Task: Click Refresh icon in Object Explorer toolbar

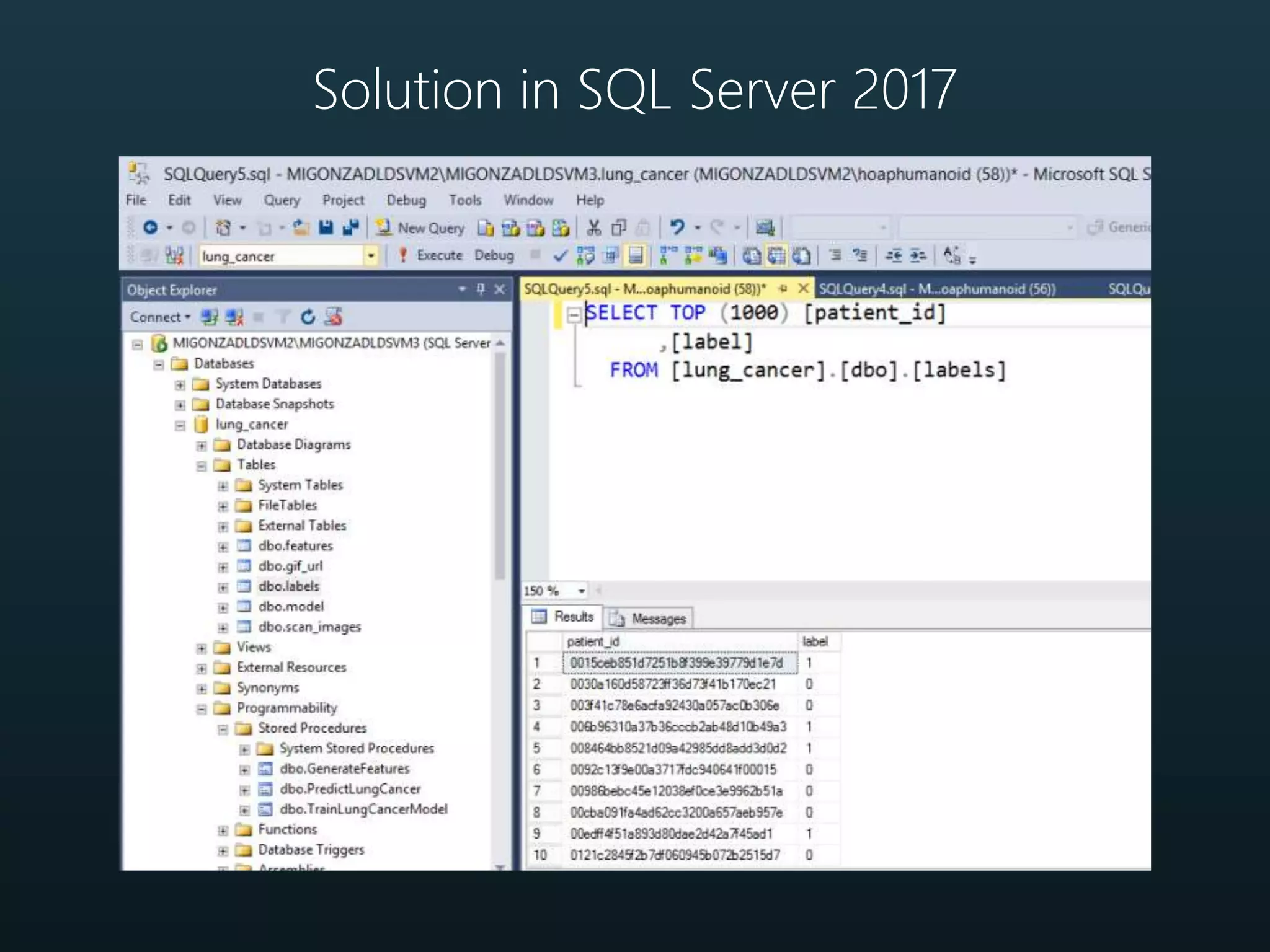Action: pos(308,317)
